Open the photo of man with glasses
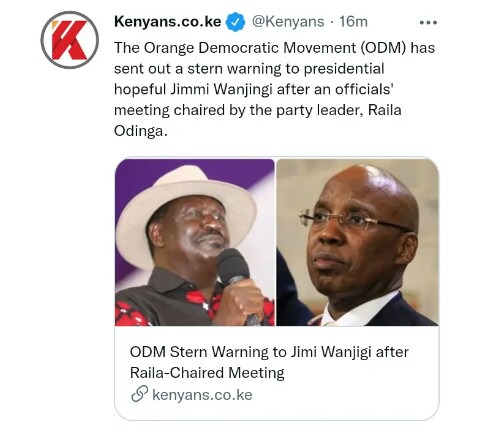 [x=357, y=242]
